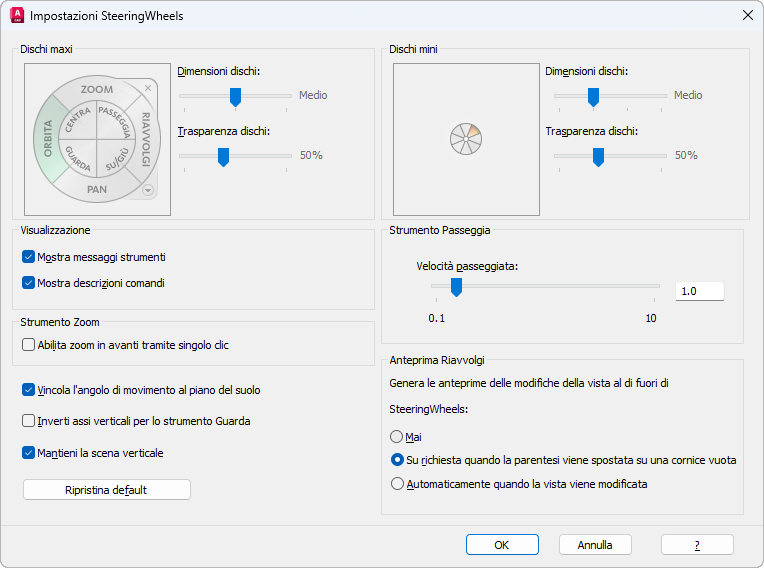Confirm settings with OK button
Viewport: 764px width, 568px height.
[502, 545]
